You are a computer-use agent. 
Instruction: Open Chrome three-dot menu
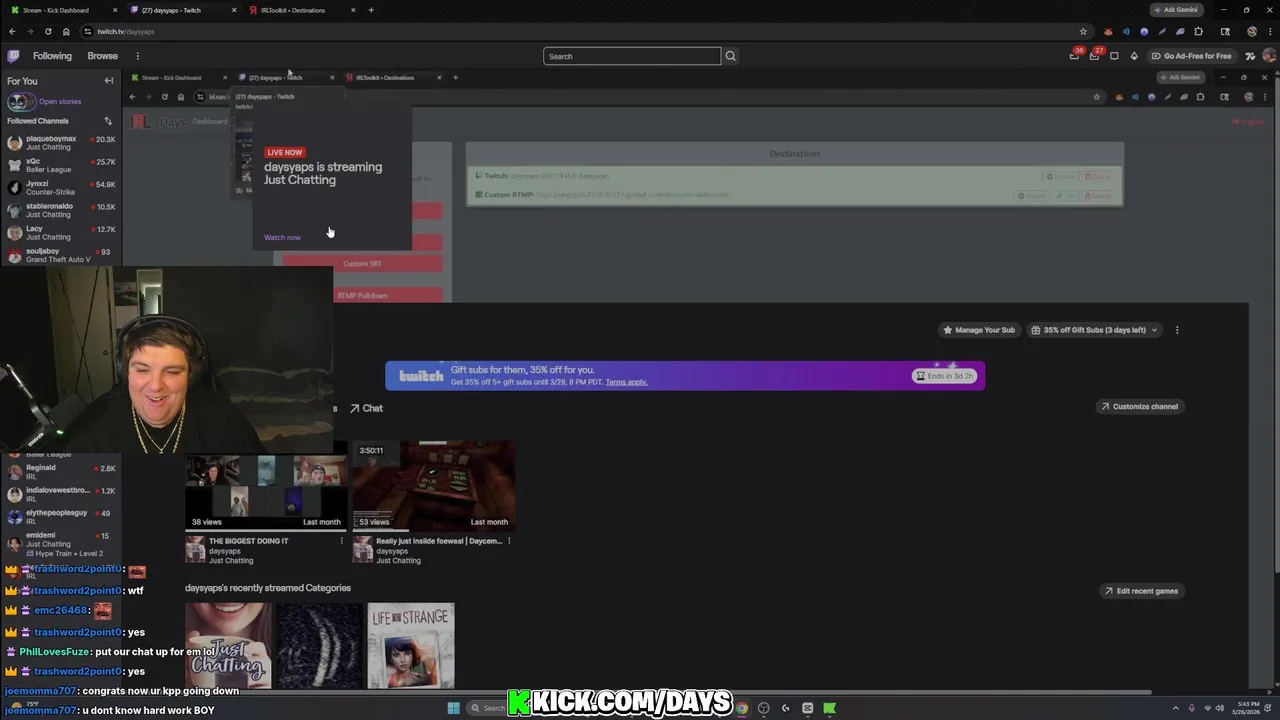[1269, 31]
